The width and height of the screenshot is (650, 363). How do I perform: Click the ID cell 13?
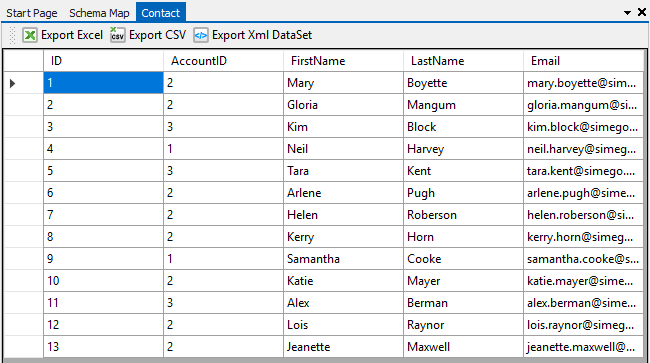click(x=103, y=346)
